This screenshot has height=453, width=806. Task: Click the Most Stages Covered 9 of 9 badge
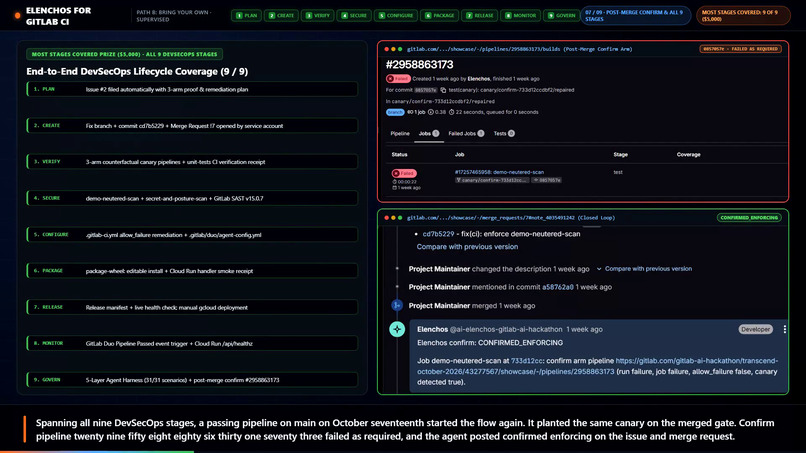coord(743,15)
